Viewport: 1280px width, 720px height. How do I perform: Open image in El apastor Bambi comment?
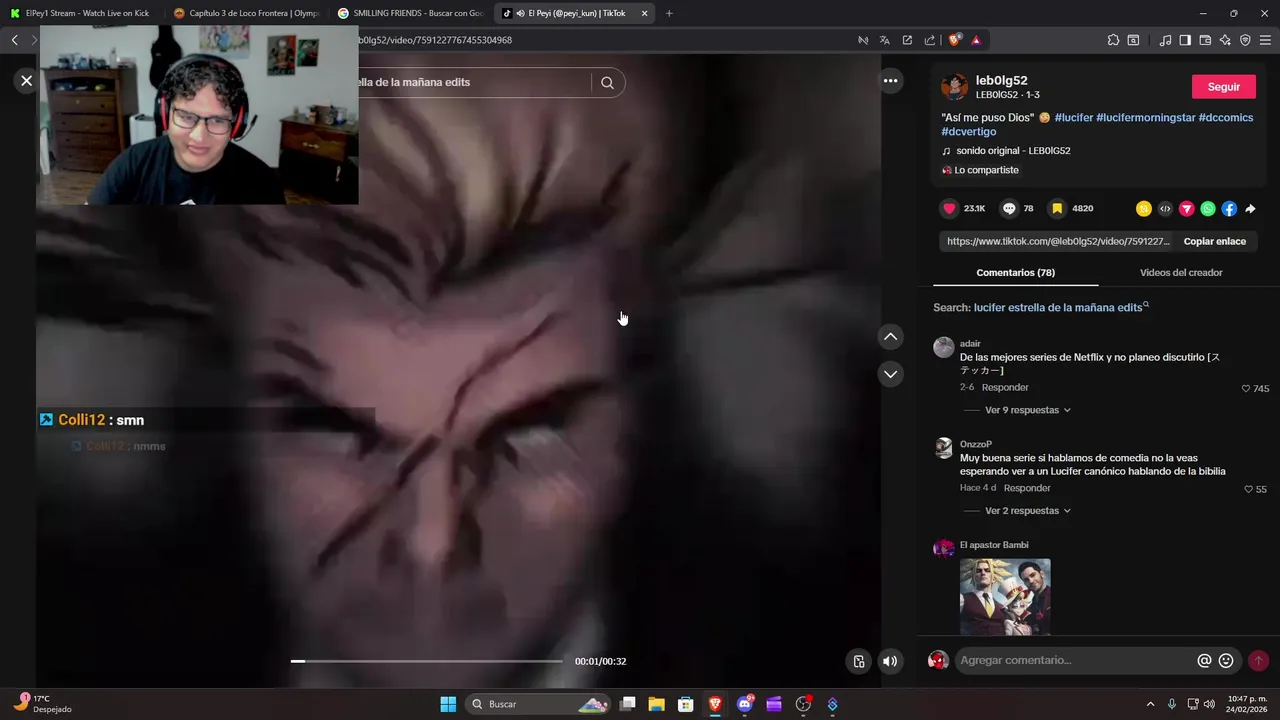[1005, 597]
